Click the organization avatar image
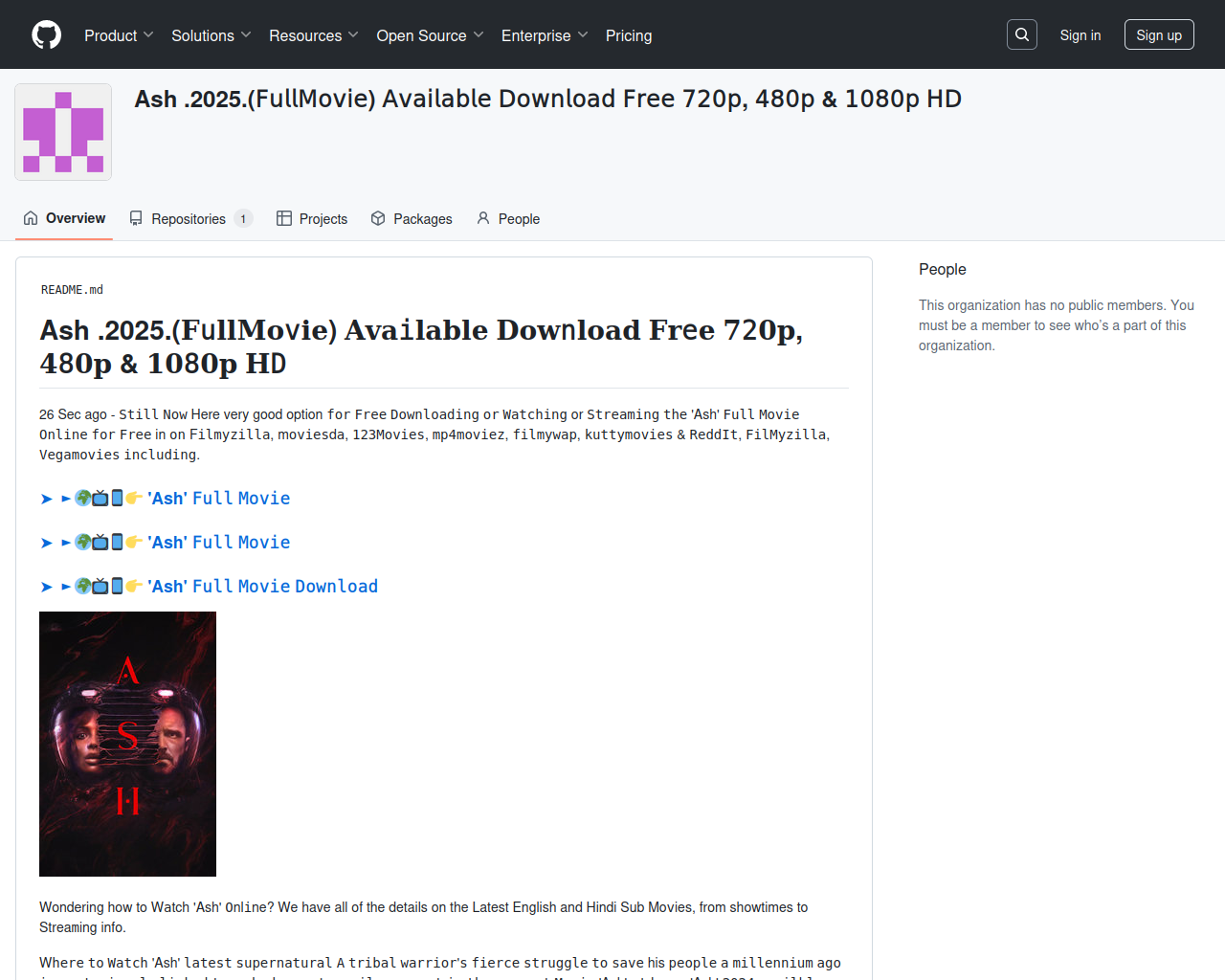This screenshot has width=1225, height=980. coord(63,132)
